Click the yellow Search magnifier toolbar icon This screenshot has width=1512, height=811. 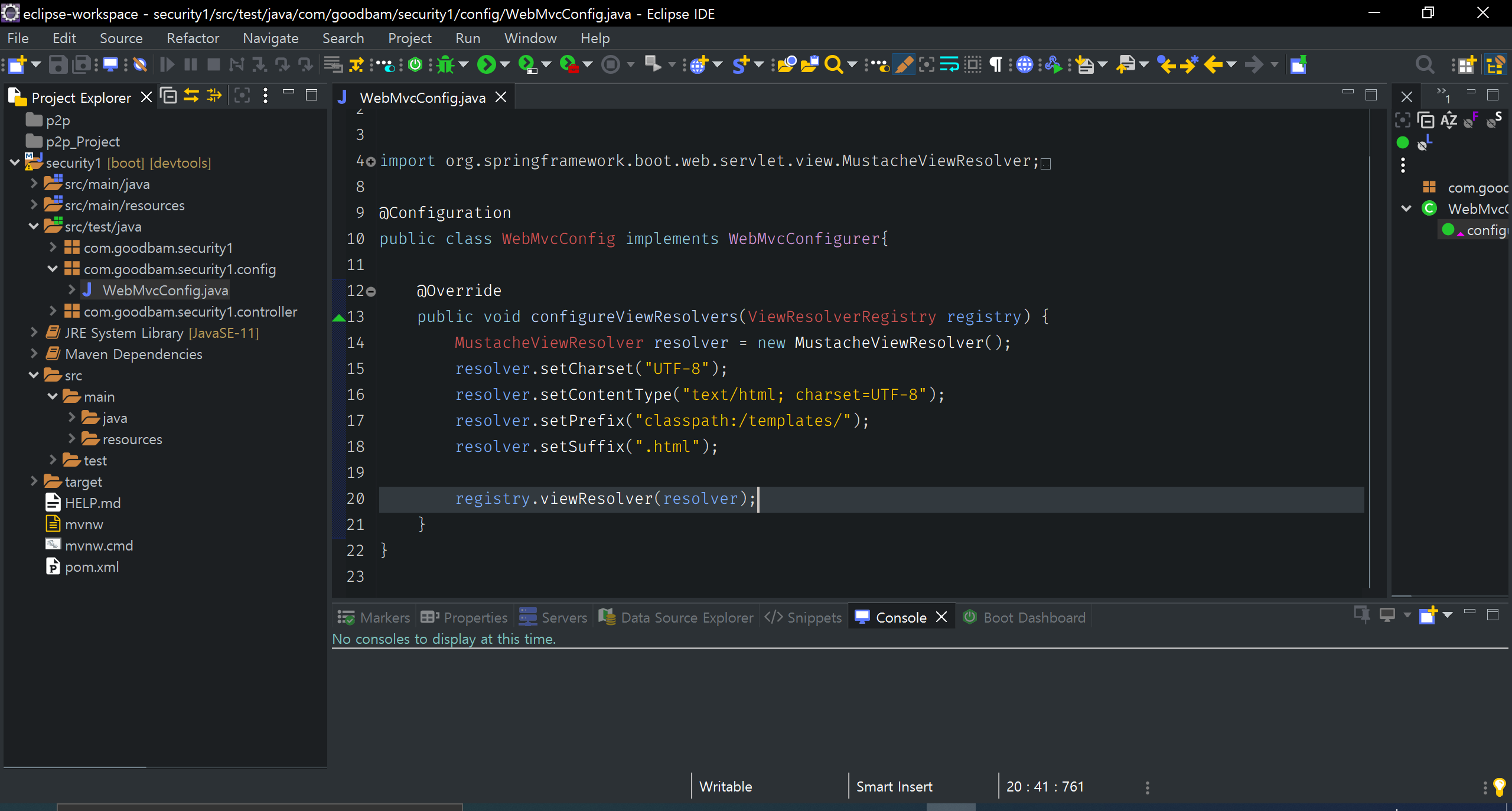click(x=833, y=64)
